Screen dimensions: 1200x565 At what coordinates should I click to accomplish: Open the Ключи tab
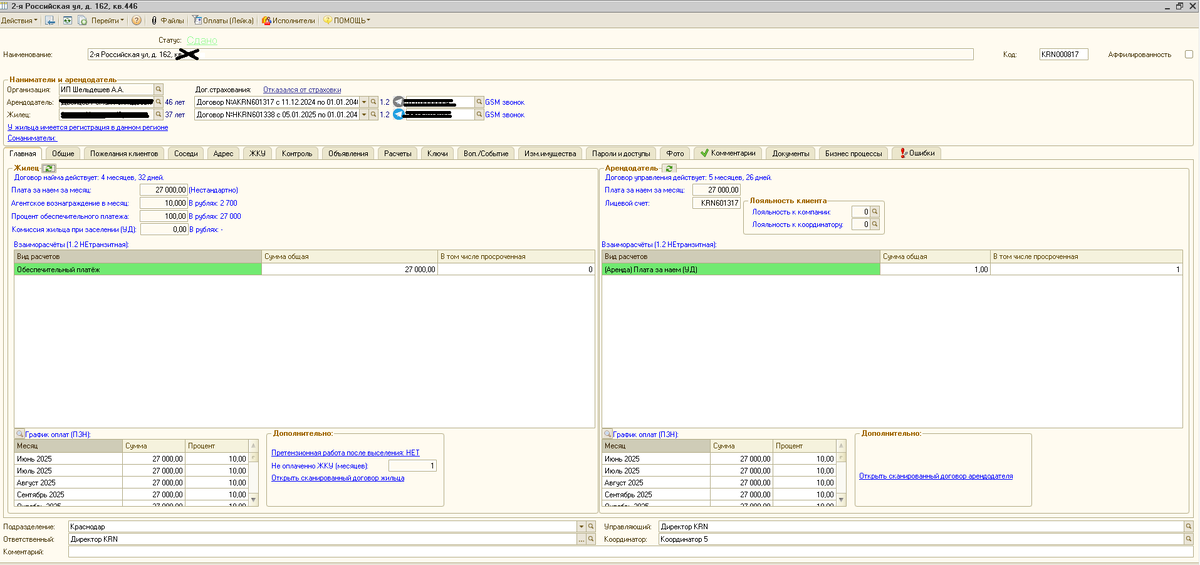[437, 153]
